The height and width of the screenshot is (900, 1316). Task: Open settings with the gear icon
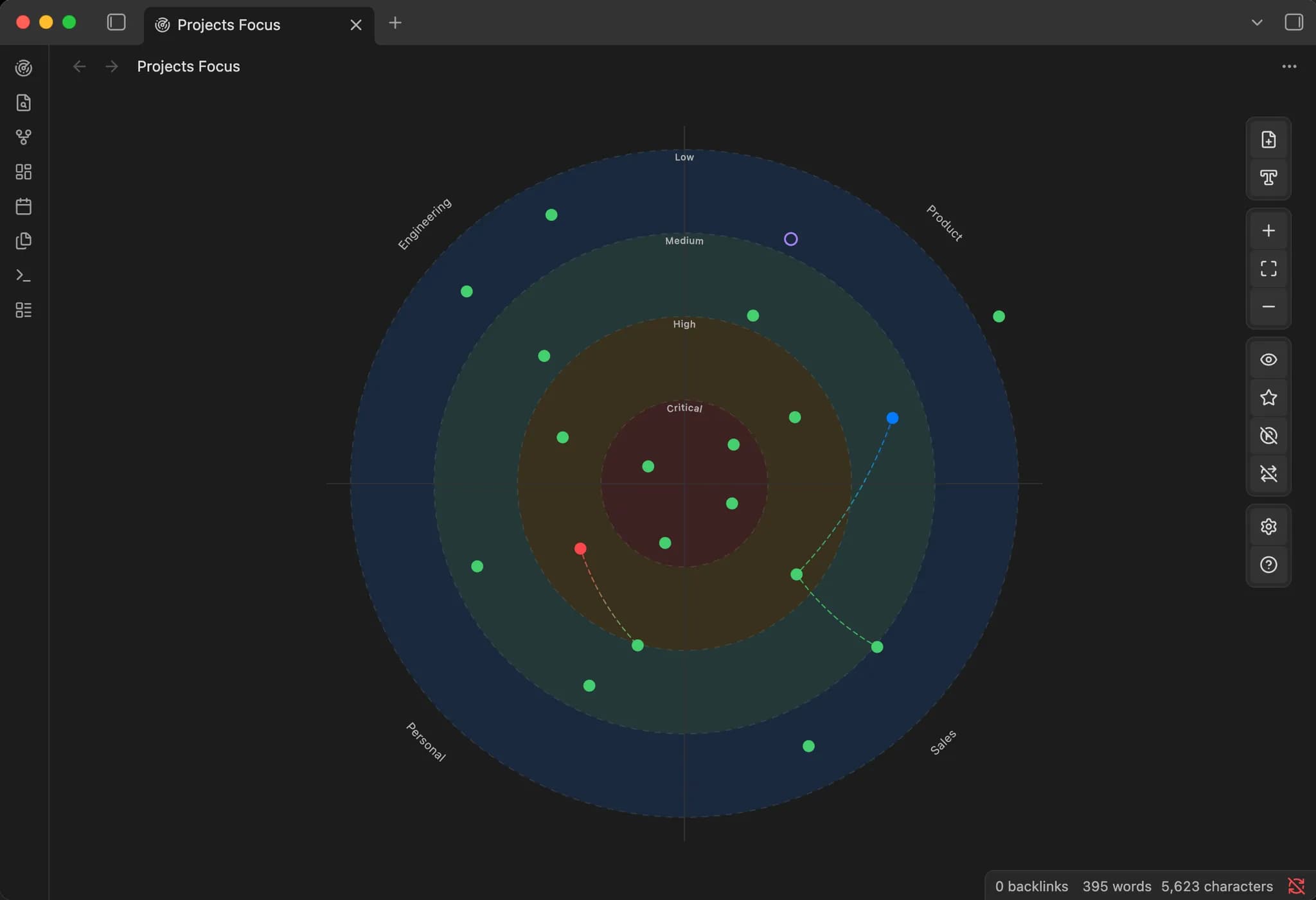1268,527
